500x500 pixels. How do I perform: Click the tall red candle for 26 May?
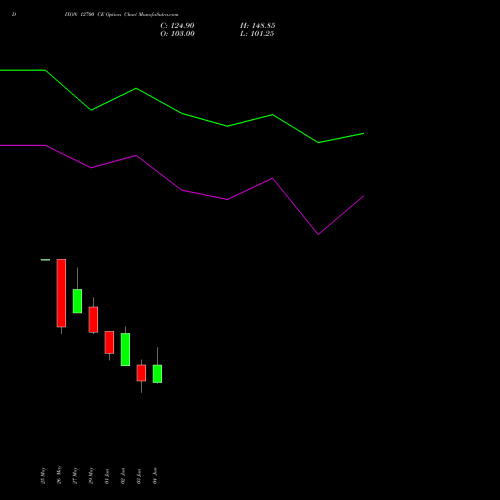coord(61,293)
